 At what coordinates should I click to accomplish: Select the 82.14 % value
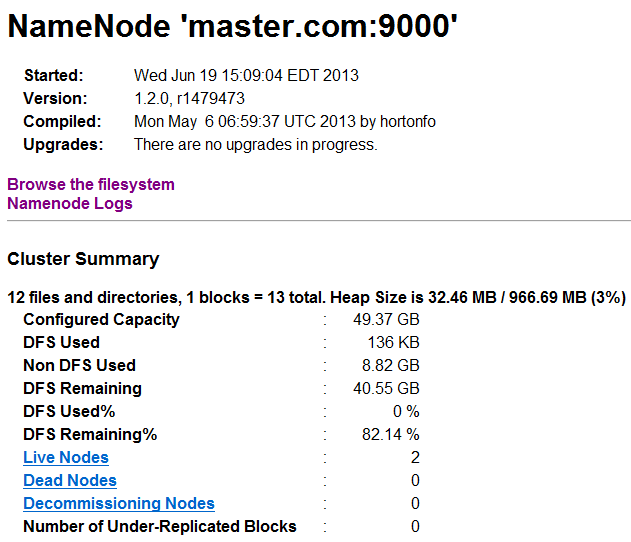point(391,434)
